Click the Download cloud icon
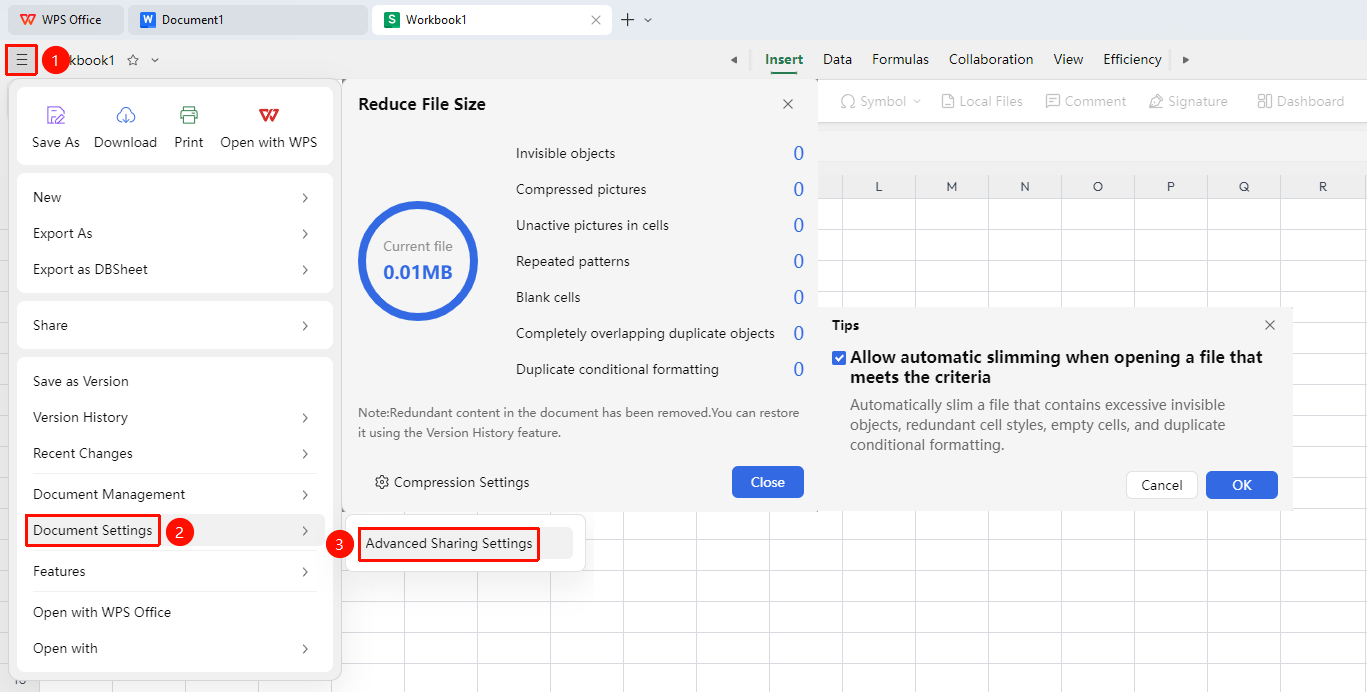 [x=126, y=115]
